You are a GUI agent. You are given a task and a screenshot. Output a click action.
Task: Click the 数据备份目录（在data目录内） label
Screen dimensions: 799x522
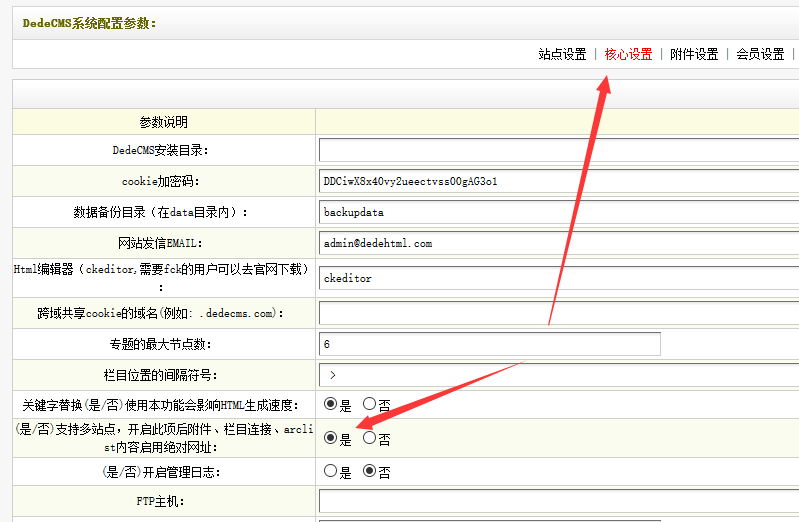tap(161, 212)
